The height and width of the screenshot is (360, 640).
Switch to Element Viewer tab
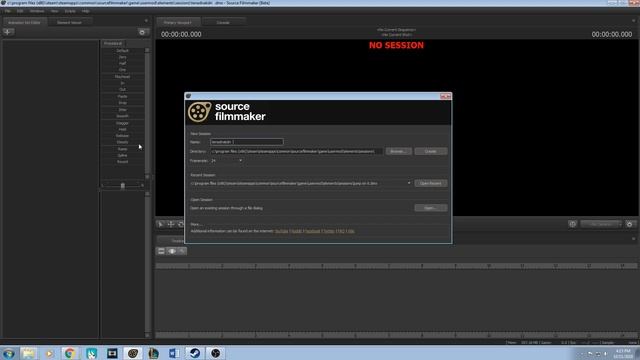(x=69, y=22)
